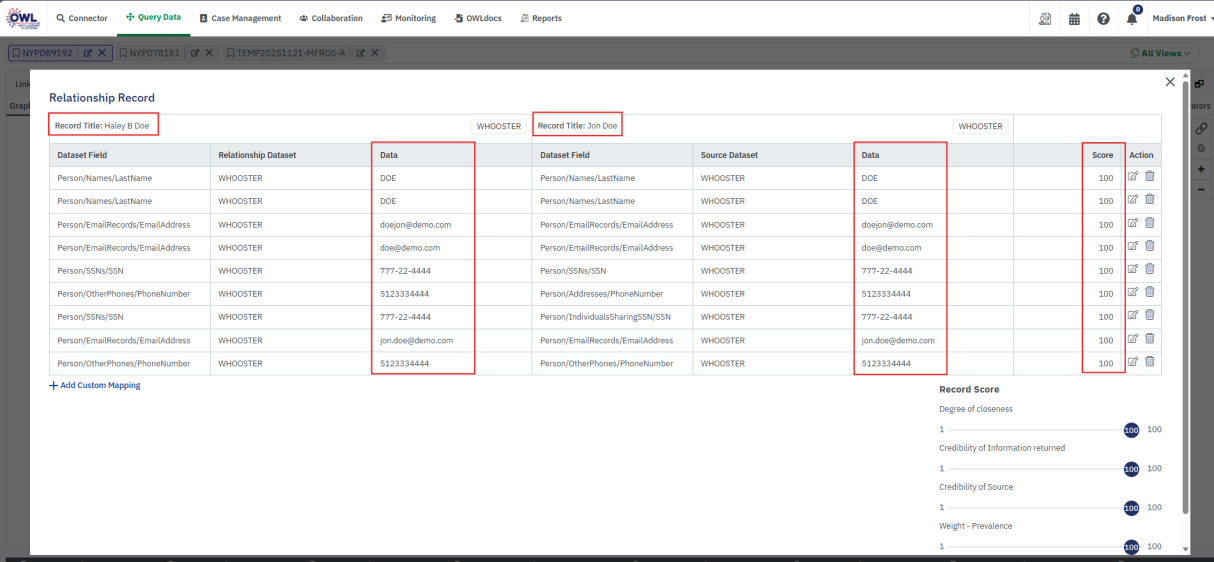This screenshot has width=1214, height=562.
Task: Go to the Connector menu
Action: click(81, 18)
